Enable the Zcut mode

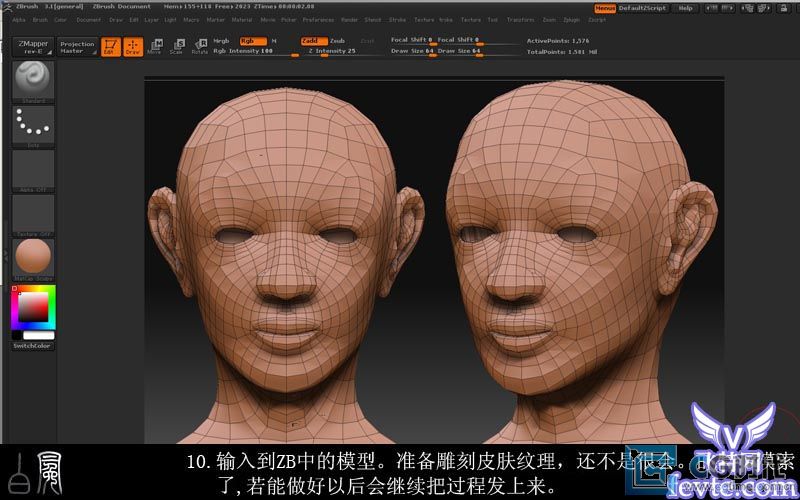tap(367, 41)
